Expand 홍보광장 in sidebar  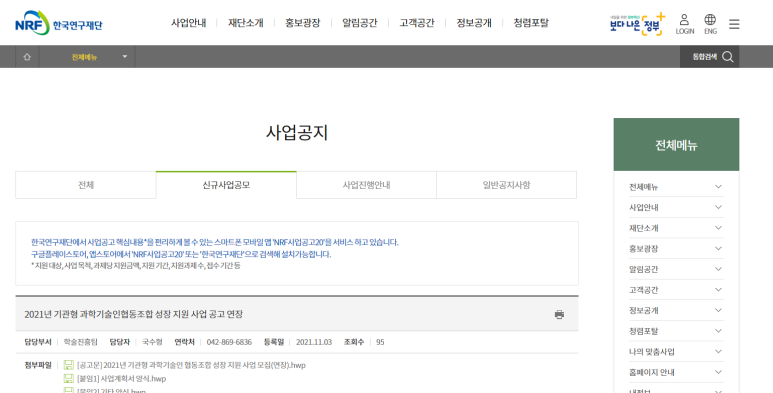point(676,249)
